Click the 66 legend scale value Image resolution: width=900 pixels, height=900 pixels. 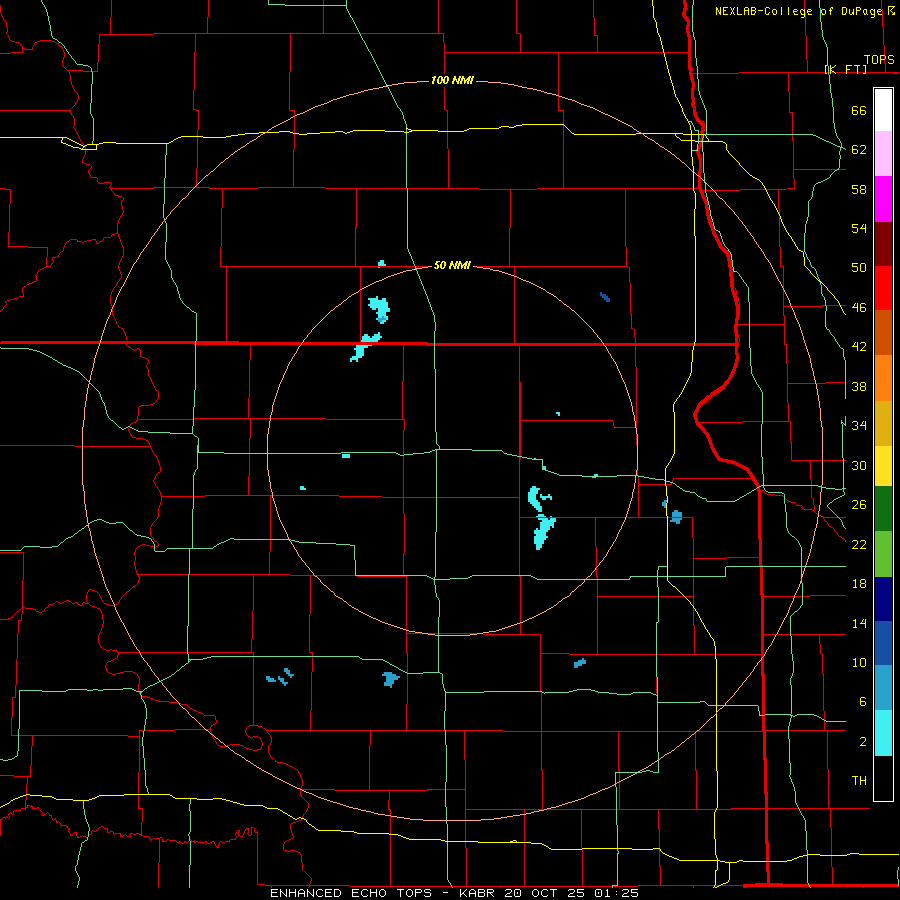(859, 111)
